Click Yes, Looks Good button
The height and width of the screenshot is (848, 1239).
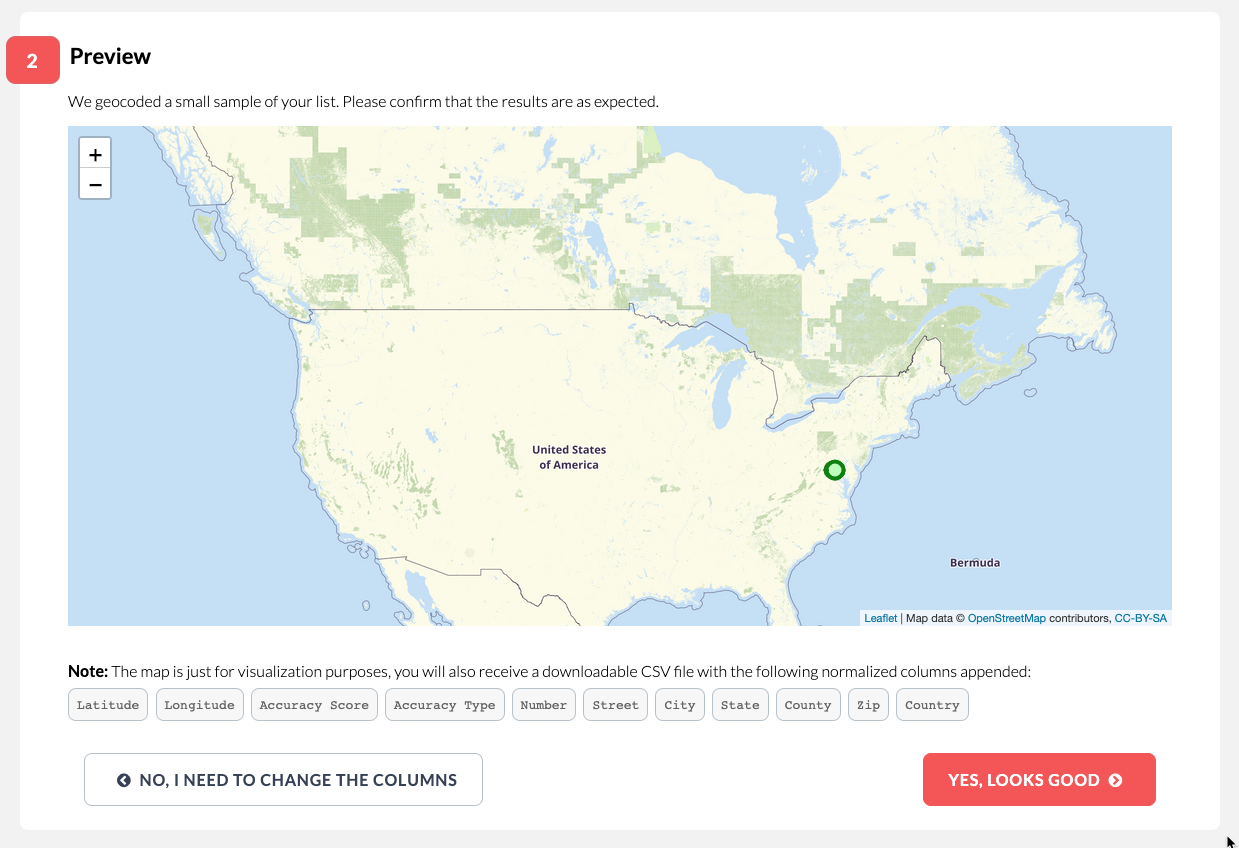[1039, 779]
